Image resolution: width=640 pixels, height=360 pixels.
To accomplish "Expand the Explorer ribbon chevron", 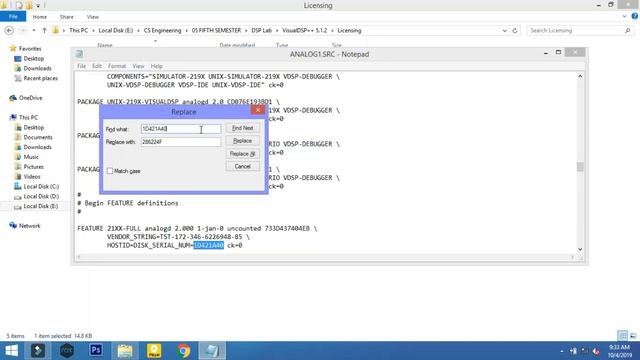I will [x=624, y=17].
